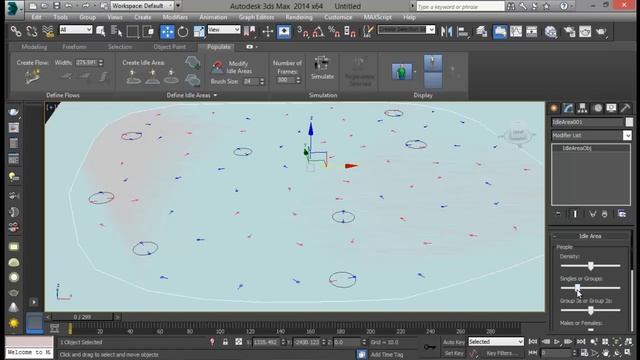
Task: Expand the Help icon dropdown arrow
Action: pos(571,6)
